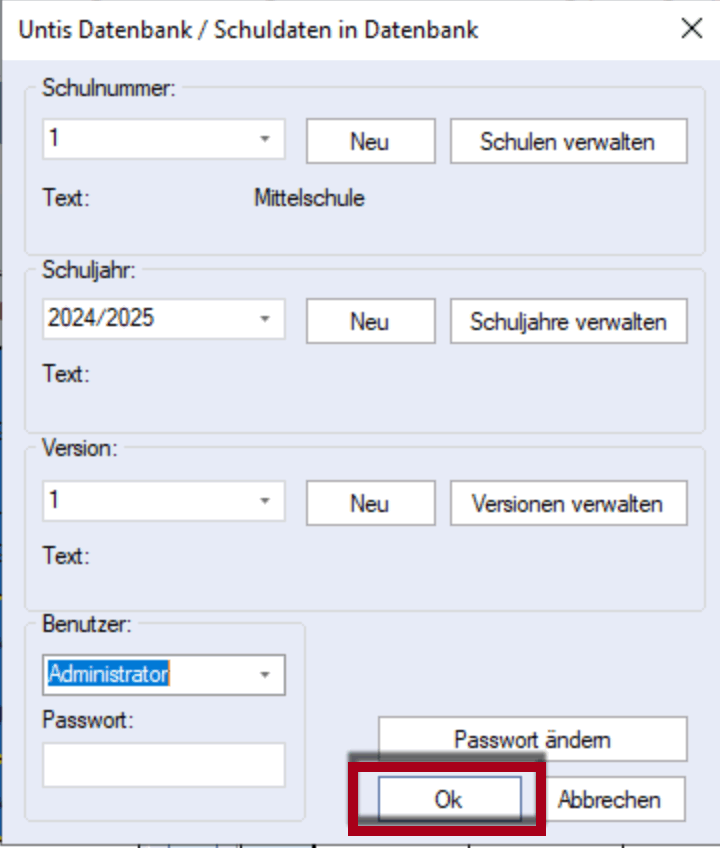Close the Untis Datenbank dialog
The height and width of the screenshot is (848, 720).
692,29
